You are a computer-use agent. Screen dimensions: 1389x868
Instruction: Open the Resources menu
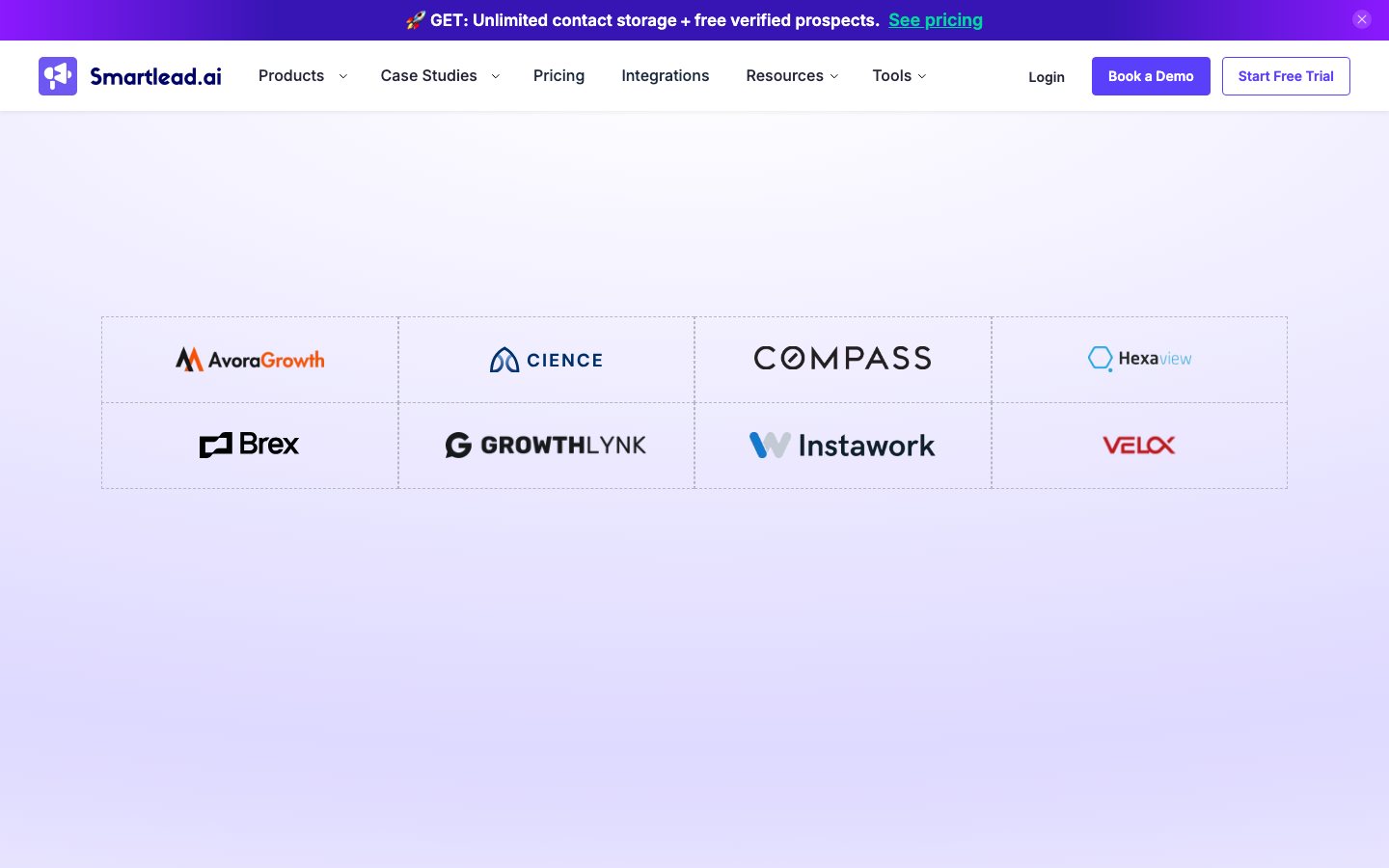[x=784, y=75]
